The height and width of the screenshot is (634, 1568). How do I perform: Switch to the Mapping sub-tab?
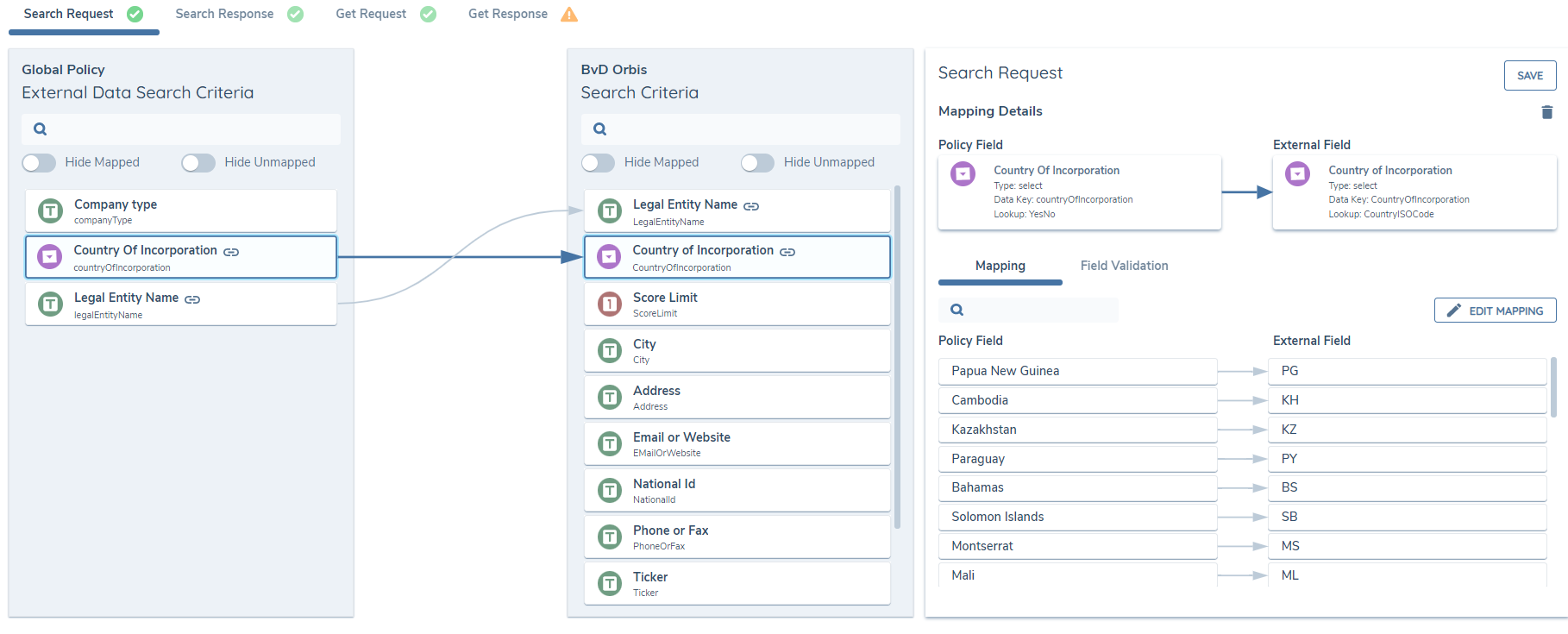point(1000,267)
